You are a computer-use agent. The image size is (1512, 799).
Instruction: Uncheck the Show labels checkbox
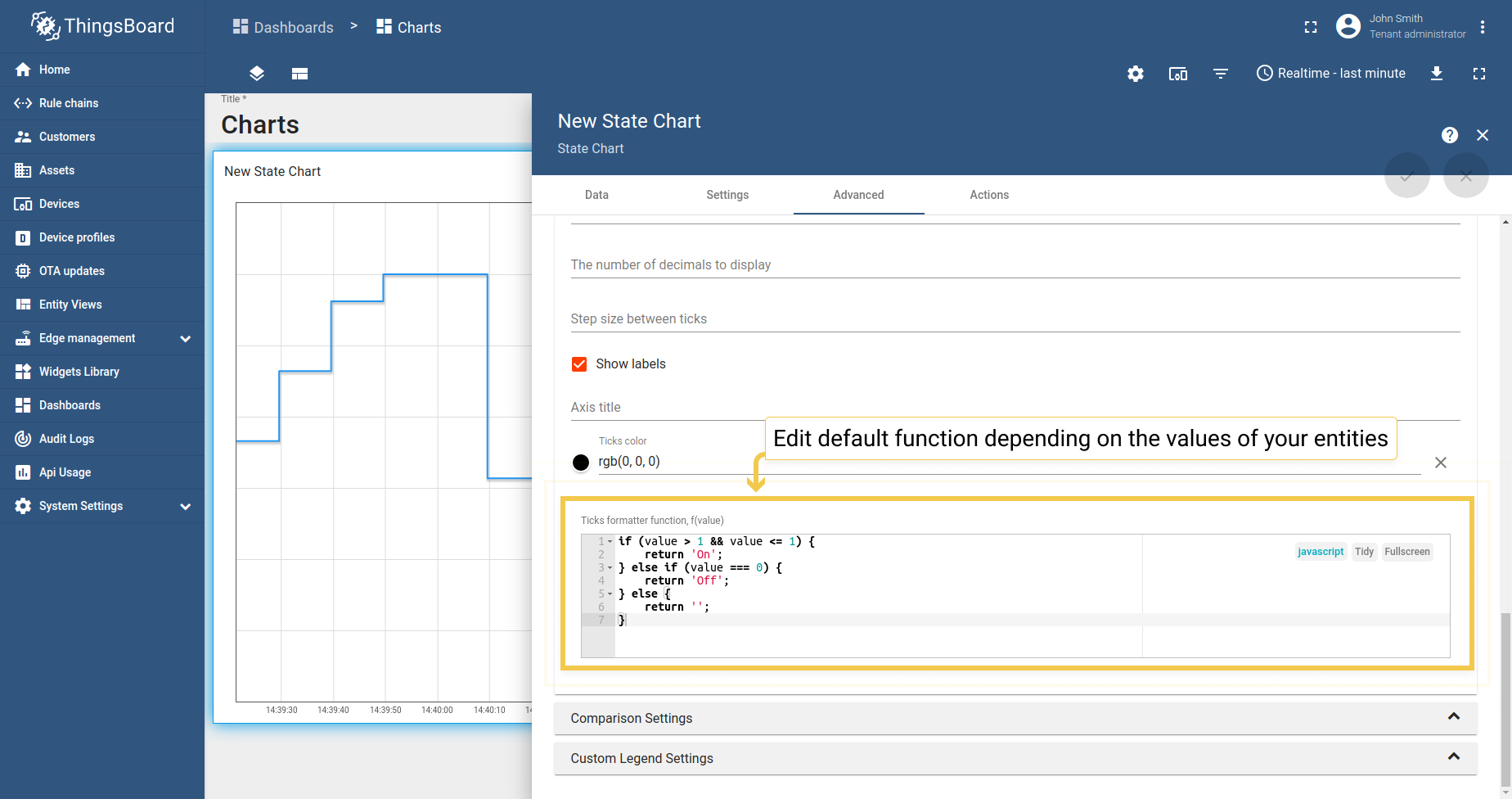click(579, 363)
